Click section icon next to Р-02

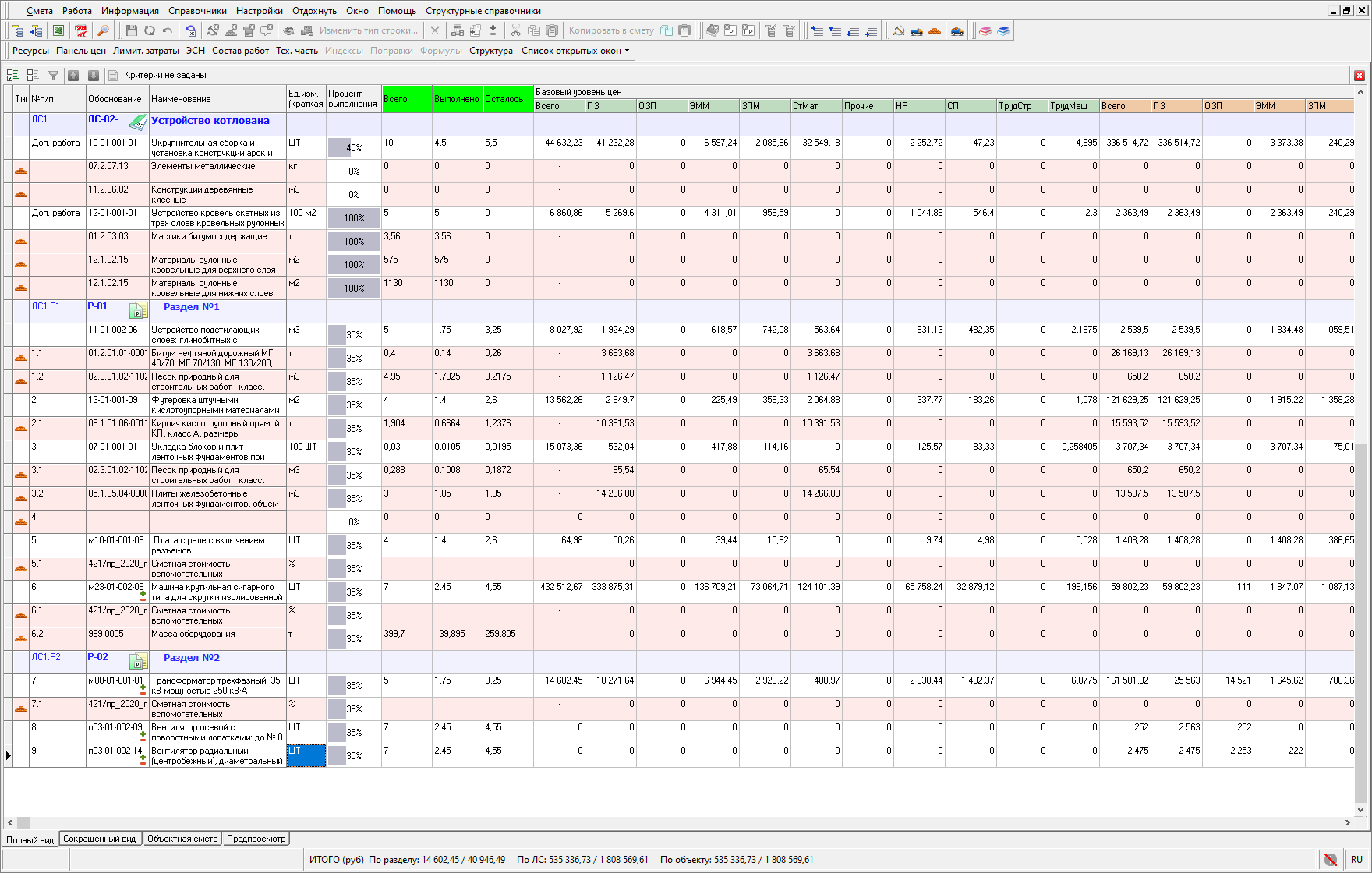138,662
